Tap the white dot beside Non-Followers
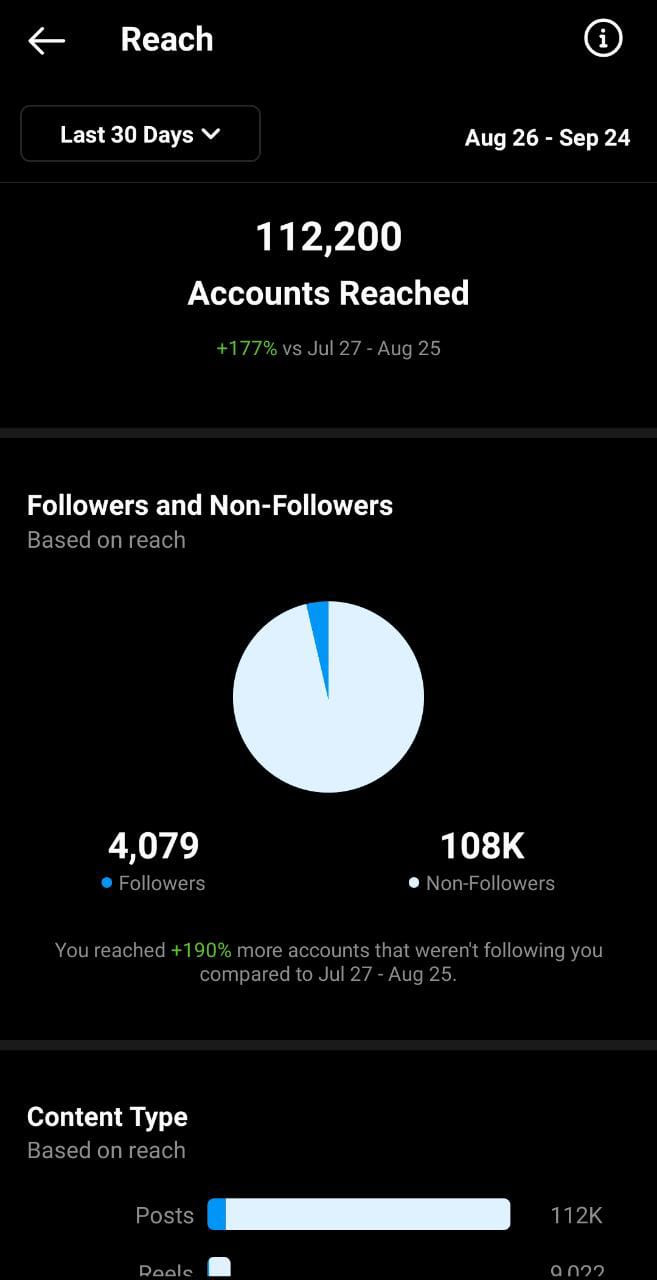657x1280 pixels. point(414,883)
